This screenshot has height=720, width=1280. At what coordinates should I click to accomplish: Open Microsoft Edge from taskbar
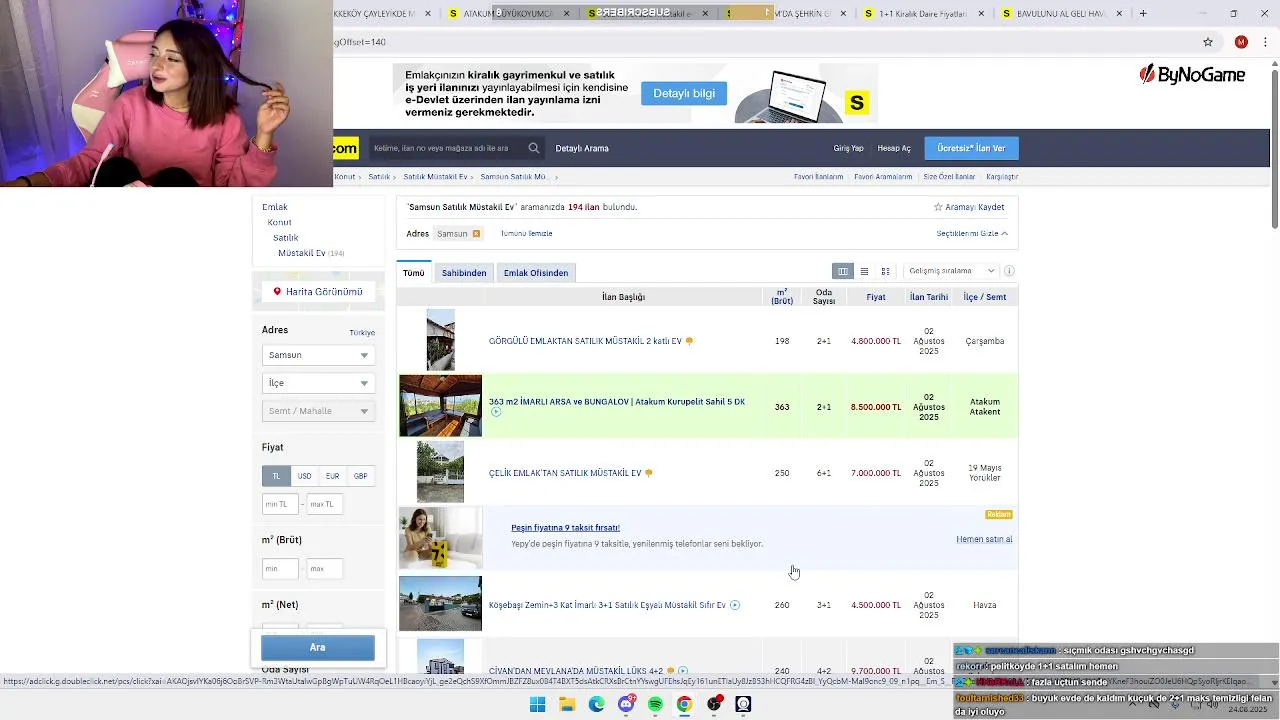(596, 704)
